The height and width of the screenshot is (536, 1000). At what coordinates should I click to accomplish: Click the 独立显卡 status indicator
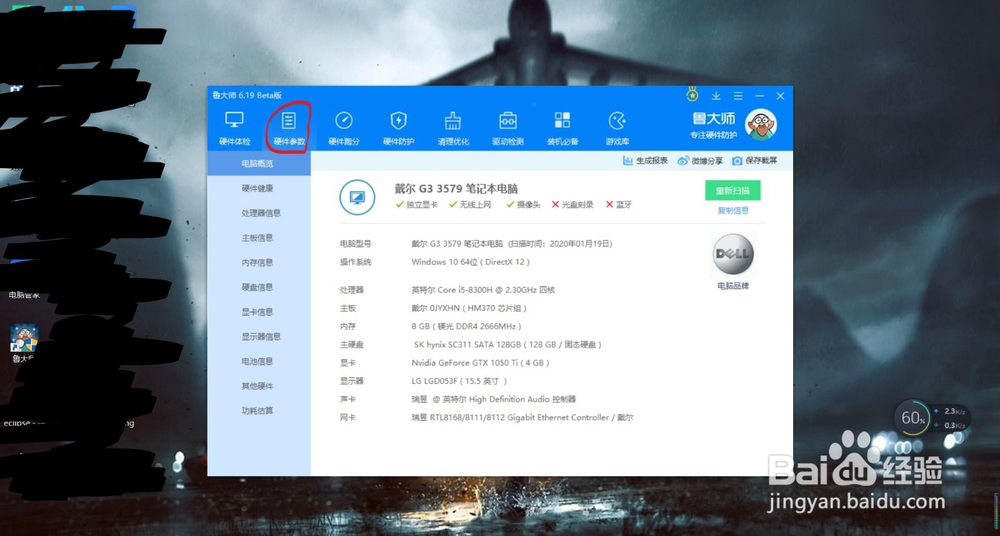point(416,205)
